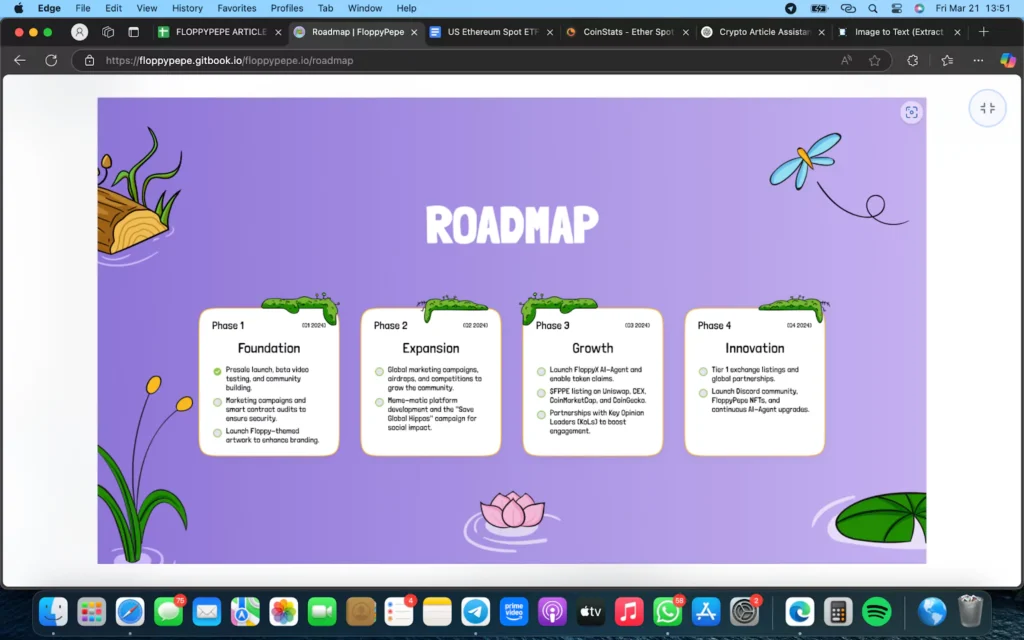
Task: Close the Crypto Article Assistant tab
Action: pos(822,32)
